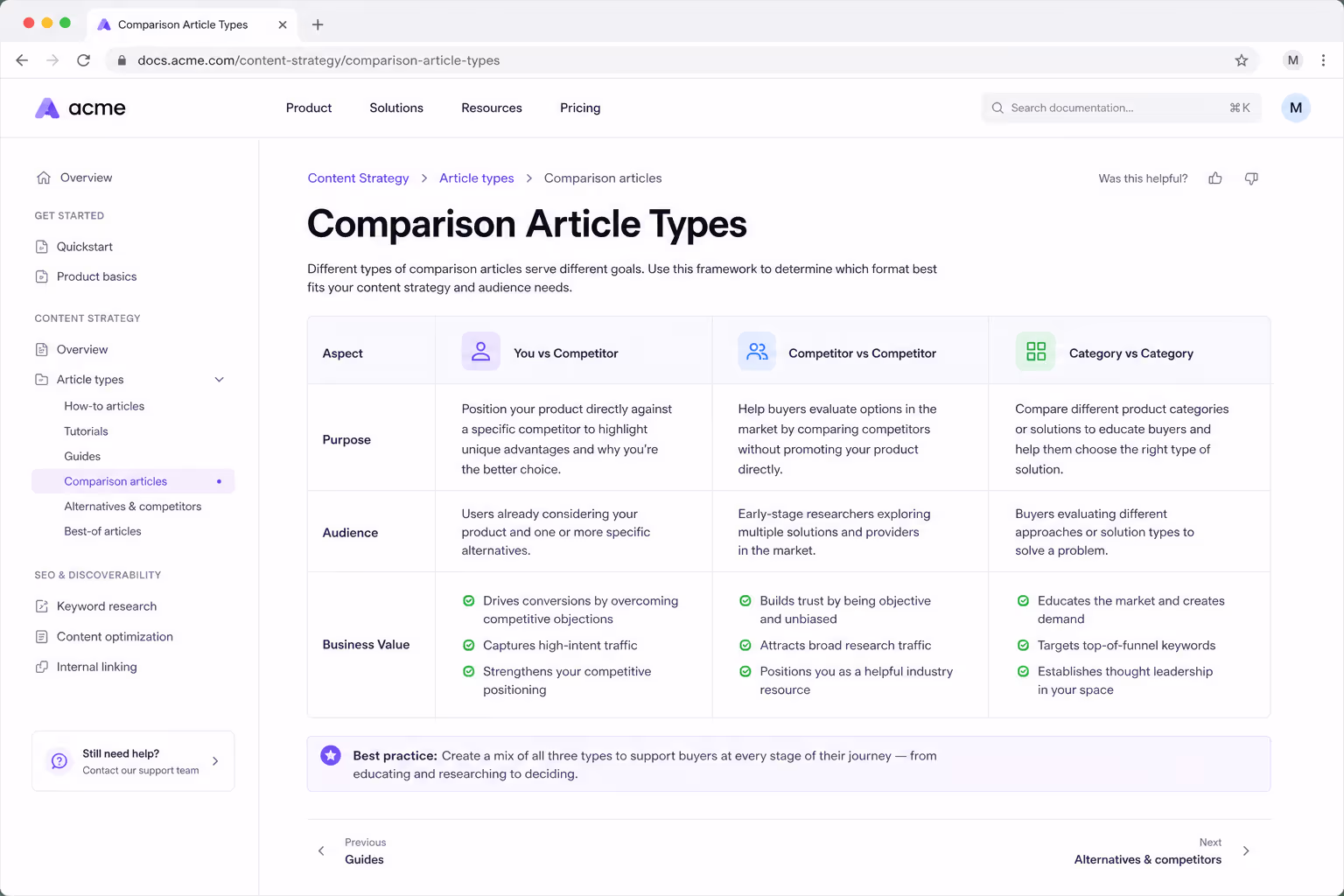Select Comparison articles sidebar item
The width and height of the screenshot is (1344, 896).
(133, 481)
